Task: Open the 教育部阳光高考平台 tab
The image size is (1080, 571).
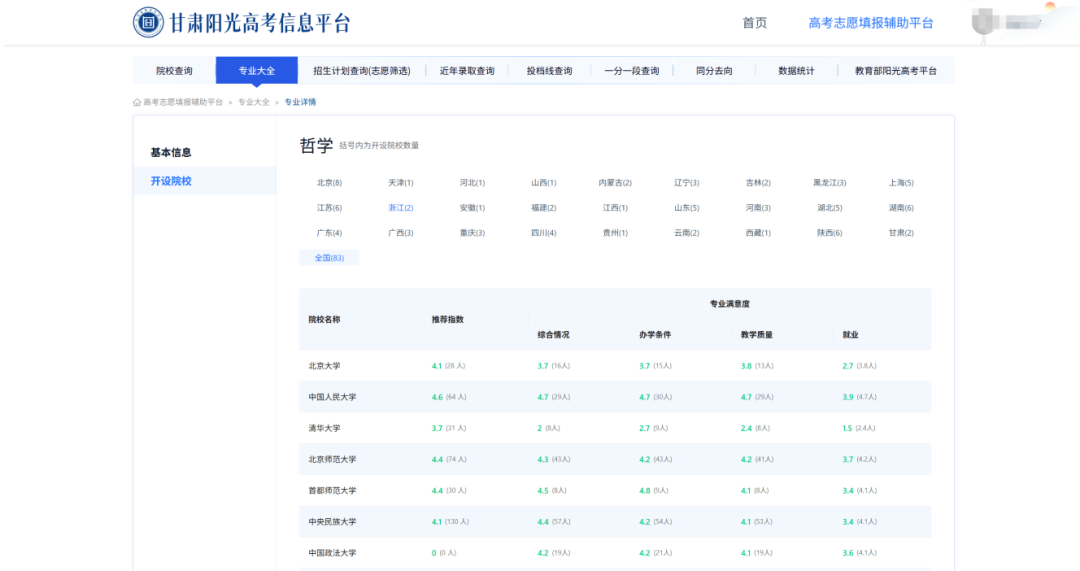Action: click(x=895, y=70)
